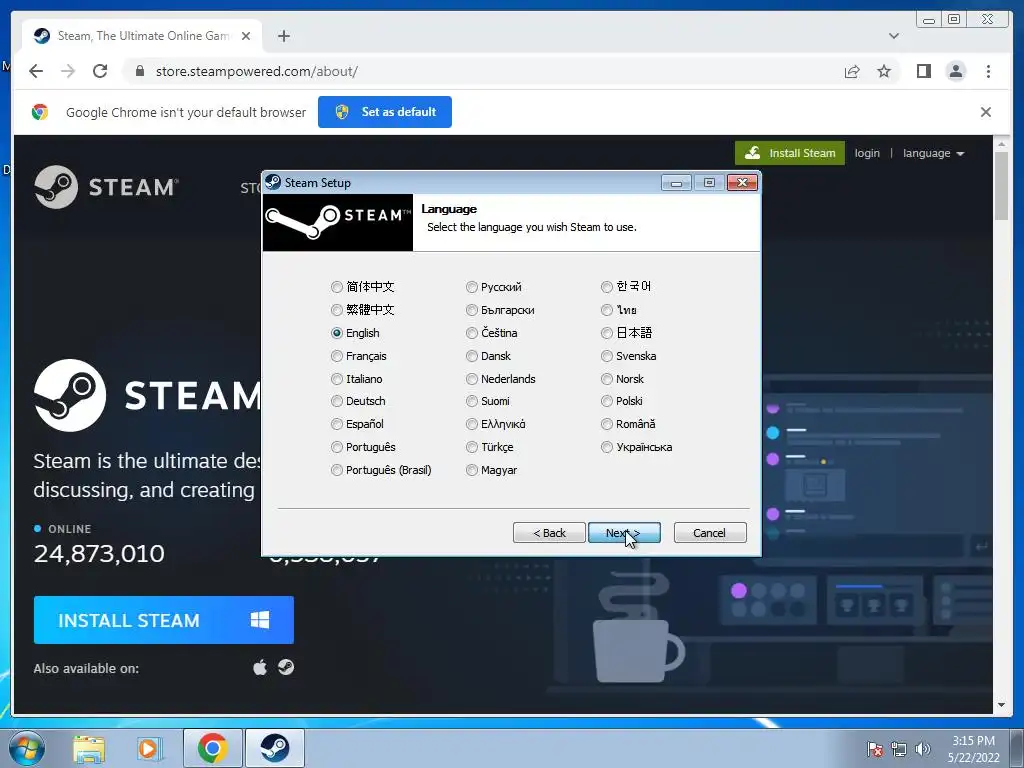
Task: Click the Chrome back arrow
Action: pyautogui.click(x=36, y=71)
